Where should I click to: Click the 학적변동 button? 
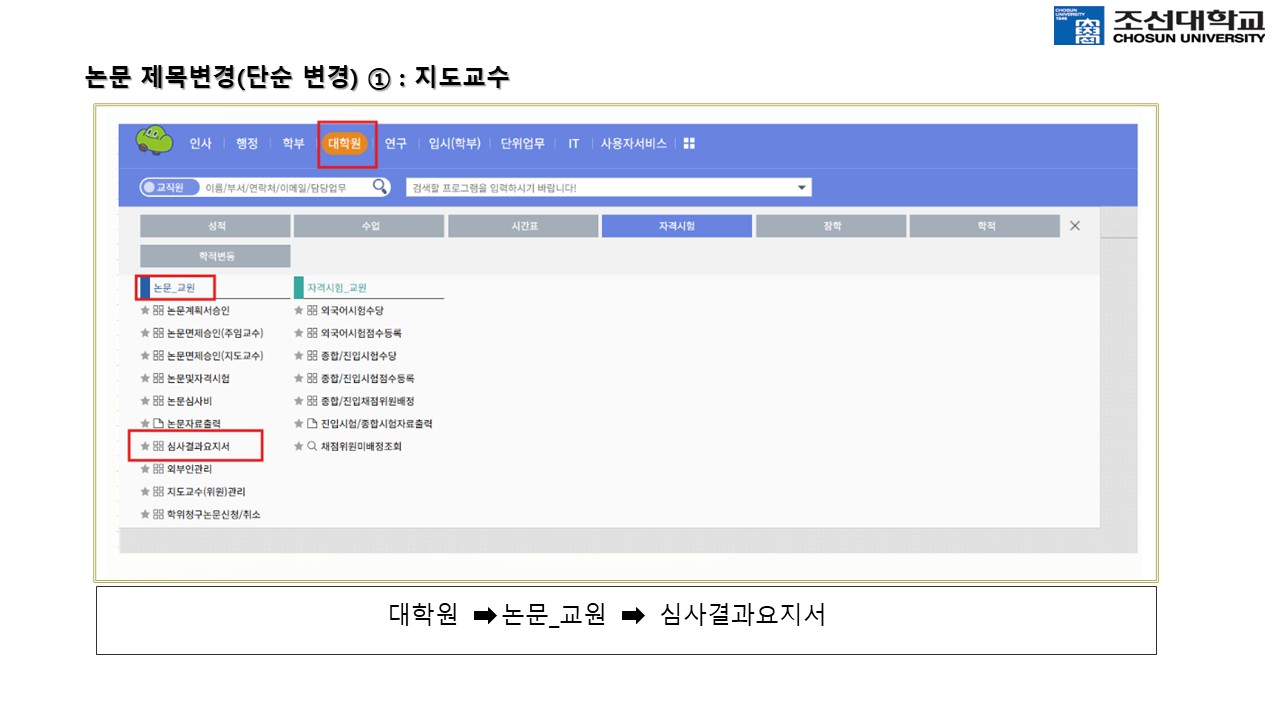coord(215,256)
